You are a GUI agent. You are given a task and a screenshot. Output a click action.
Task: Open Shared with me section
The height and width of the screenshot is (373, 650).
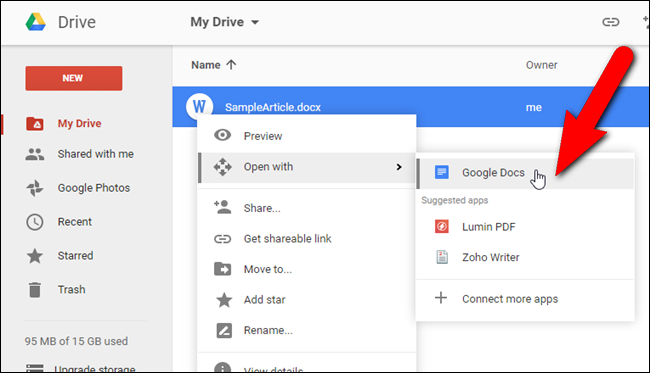coord(95,154)
